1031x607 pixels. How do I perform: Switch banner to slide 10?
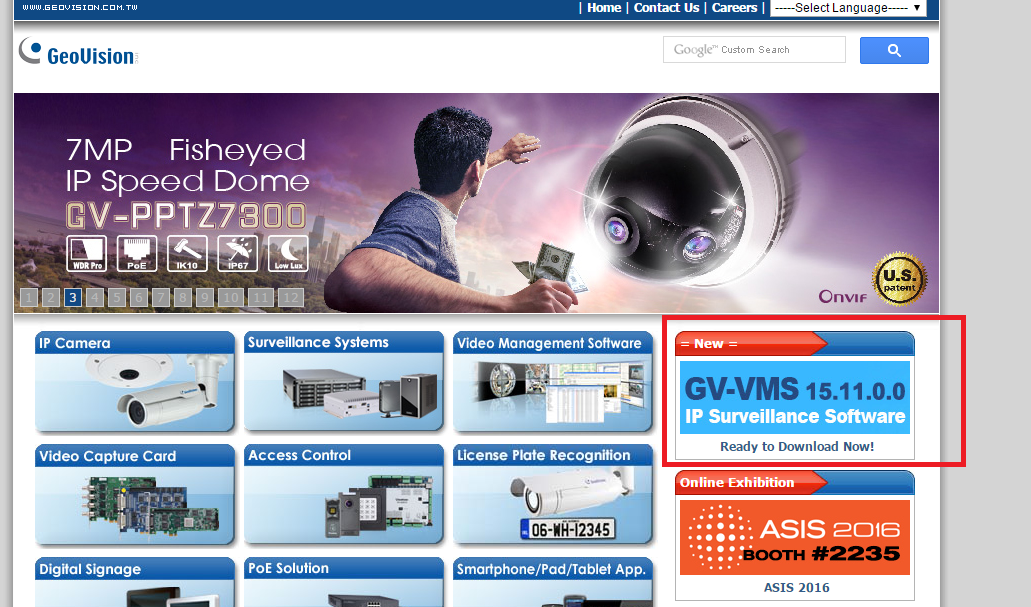point(231,297)
